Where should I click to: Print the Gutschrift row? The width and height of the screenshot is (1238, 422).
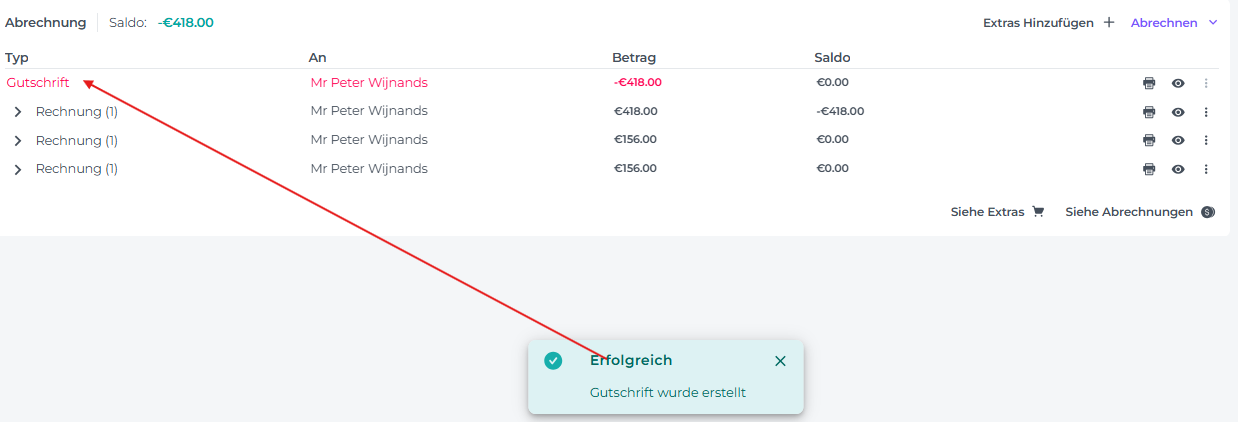coord(1149,84)
